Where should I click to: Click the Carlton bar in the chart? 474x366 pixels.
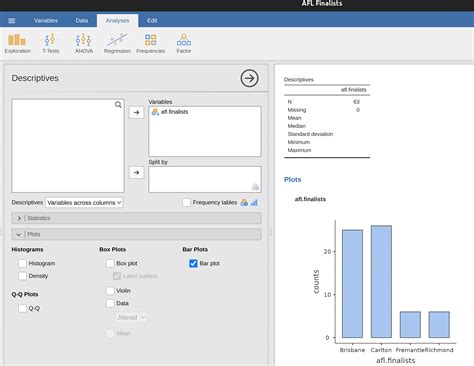(x=381, y=282)
